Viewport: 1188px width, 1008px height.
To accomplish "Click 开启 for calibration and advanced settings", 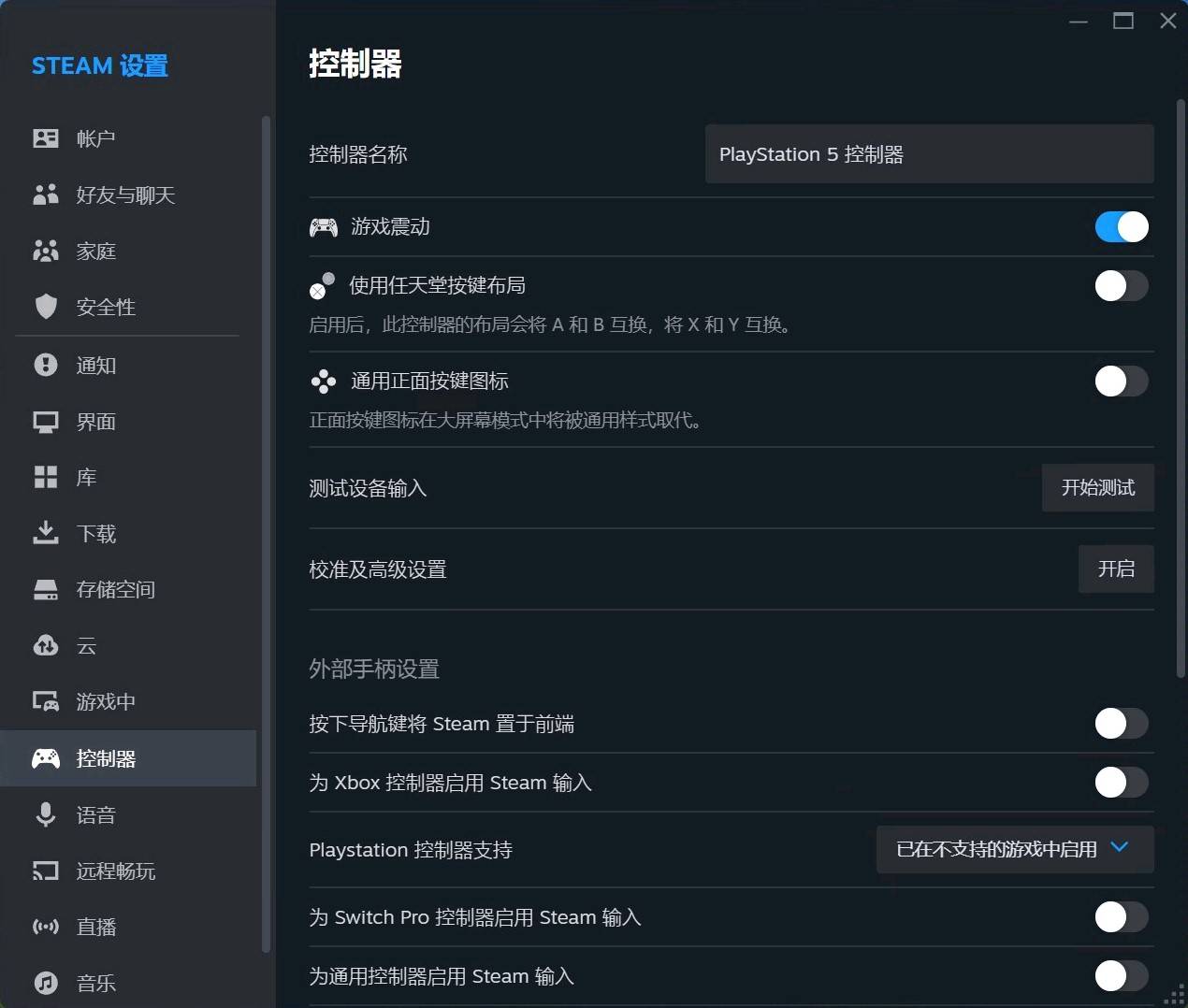I will click(1115, 569).
